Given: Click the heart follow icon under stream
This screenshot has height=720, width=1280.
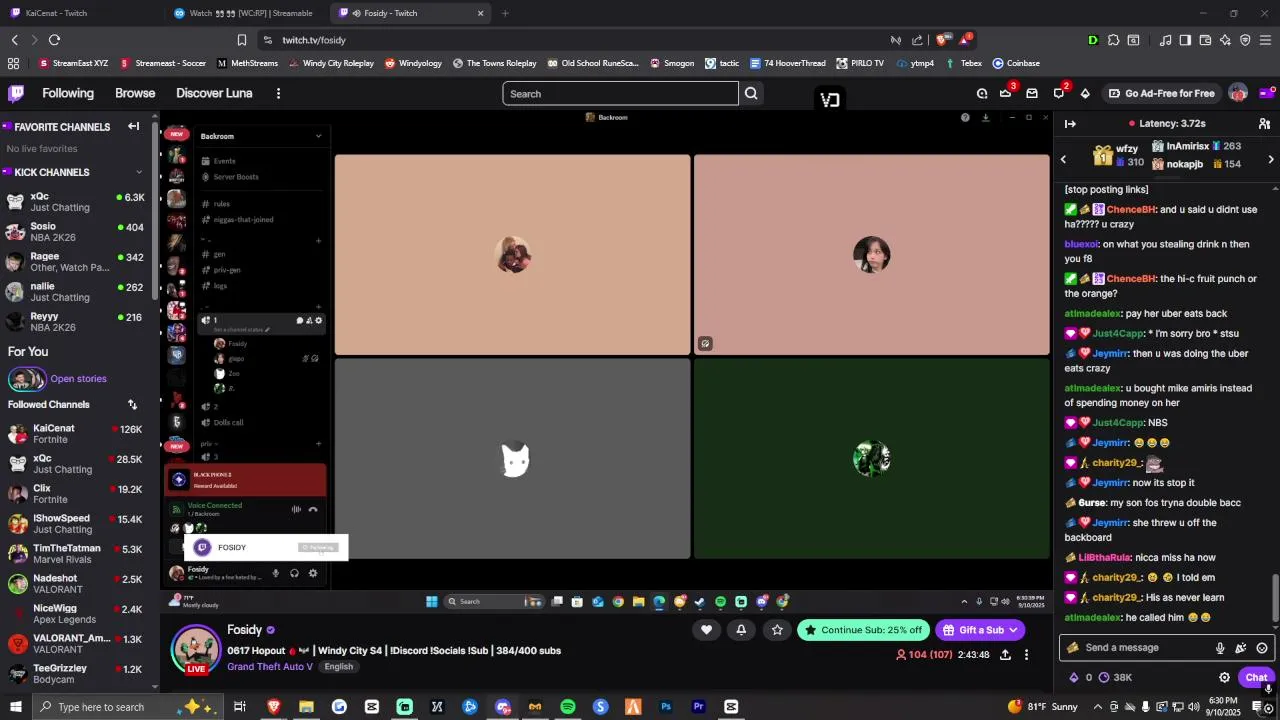Looking at the screenshot, I should (706, 630).
